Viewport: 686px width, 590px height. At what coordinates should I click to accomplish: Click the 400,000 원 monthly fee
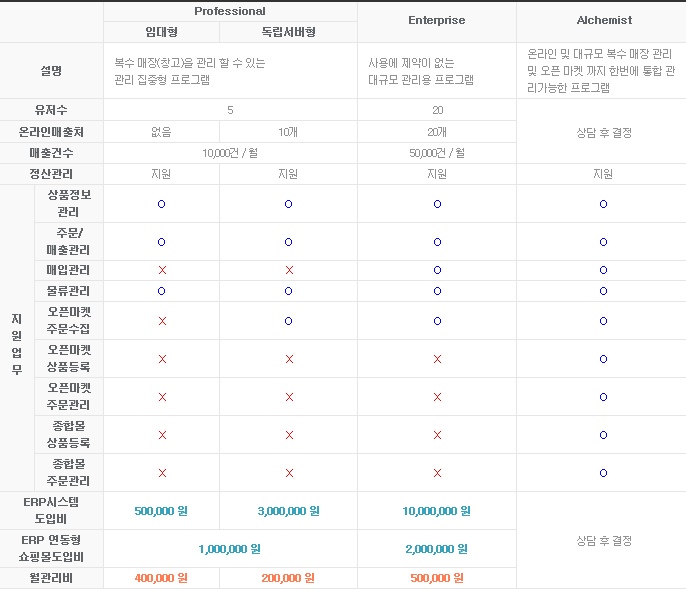click(x=161, y=578)
